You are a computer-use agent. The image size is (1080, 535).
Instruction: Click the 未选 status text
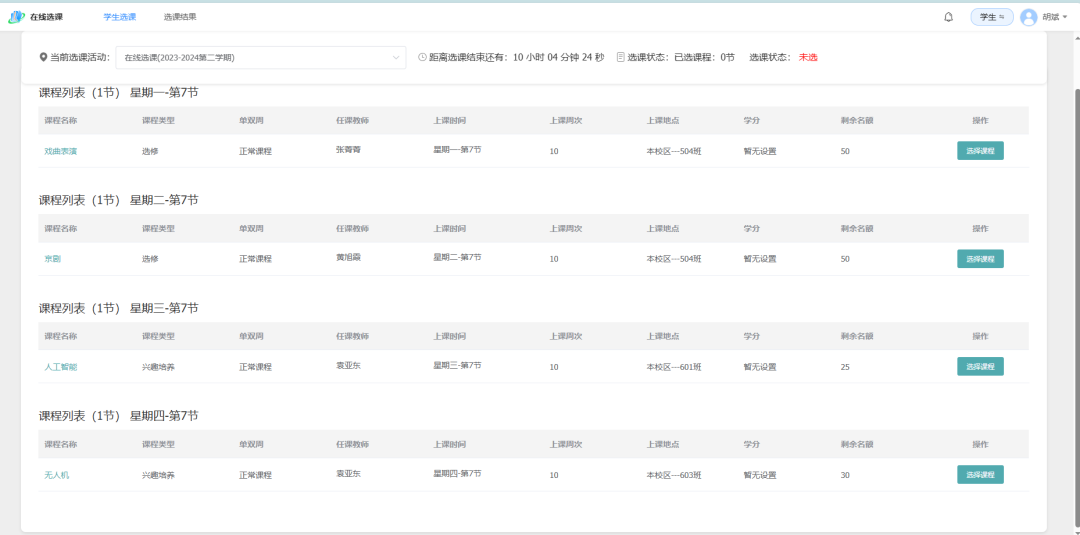point(808,58)
